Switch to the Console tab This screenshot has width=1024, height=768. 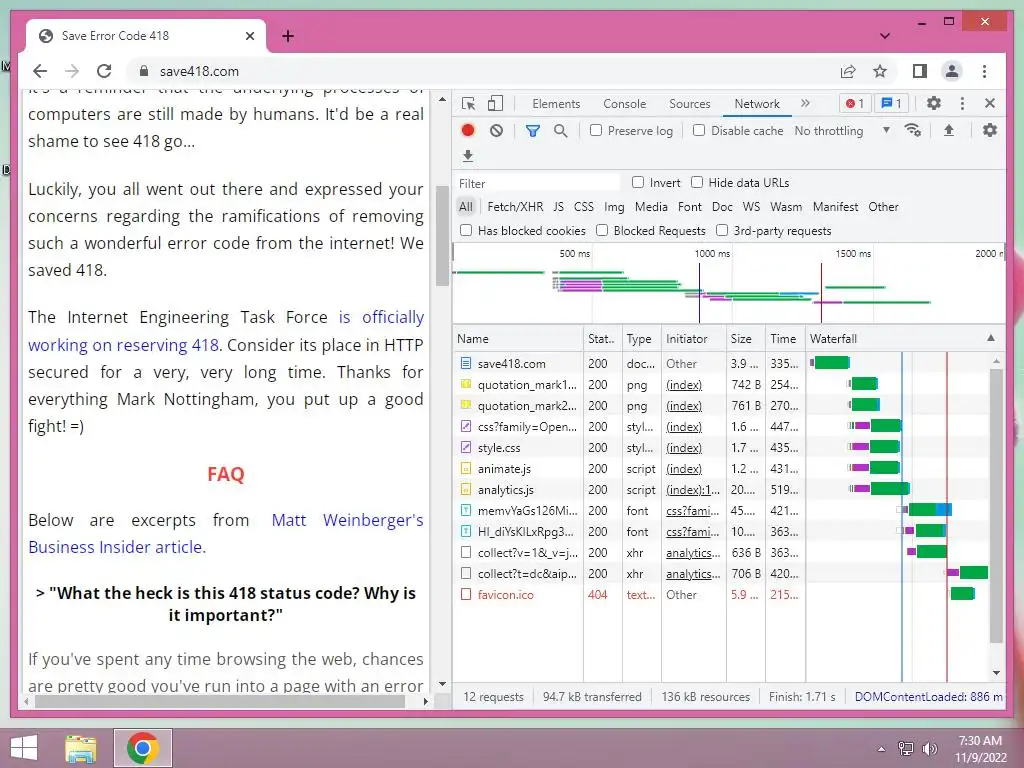tap(624, 104)
